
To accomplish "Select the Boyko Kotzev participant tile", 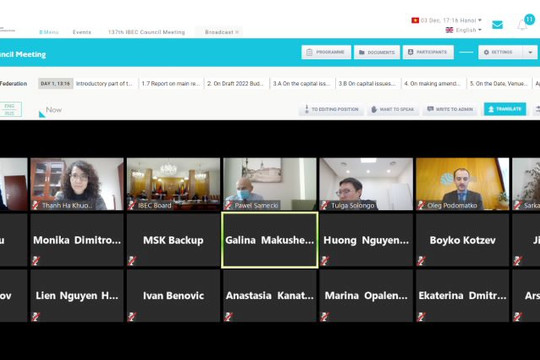I will [x=463, y=240].
